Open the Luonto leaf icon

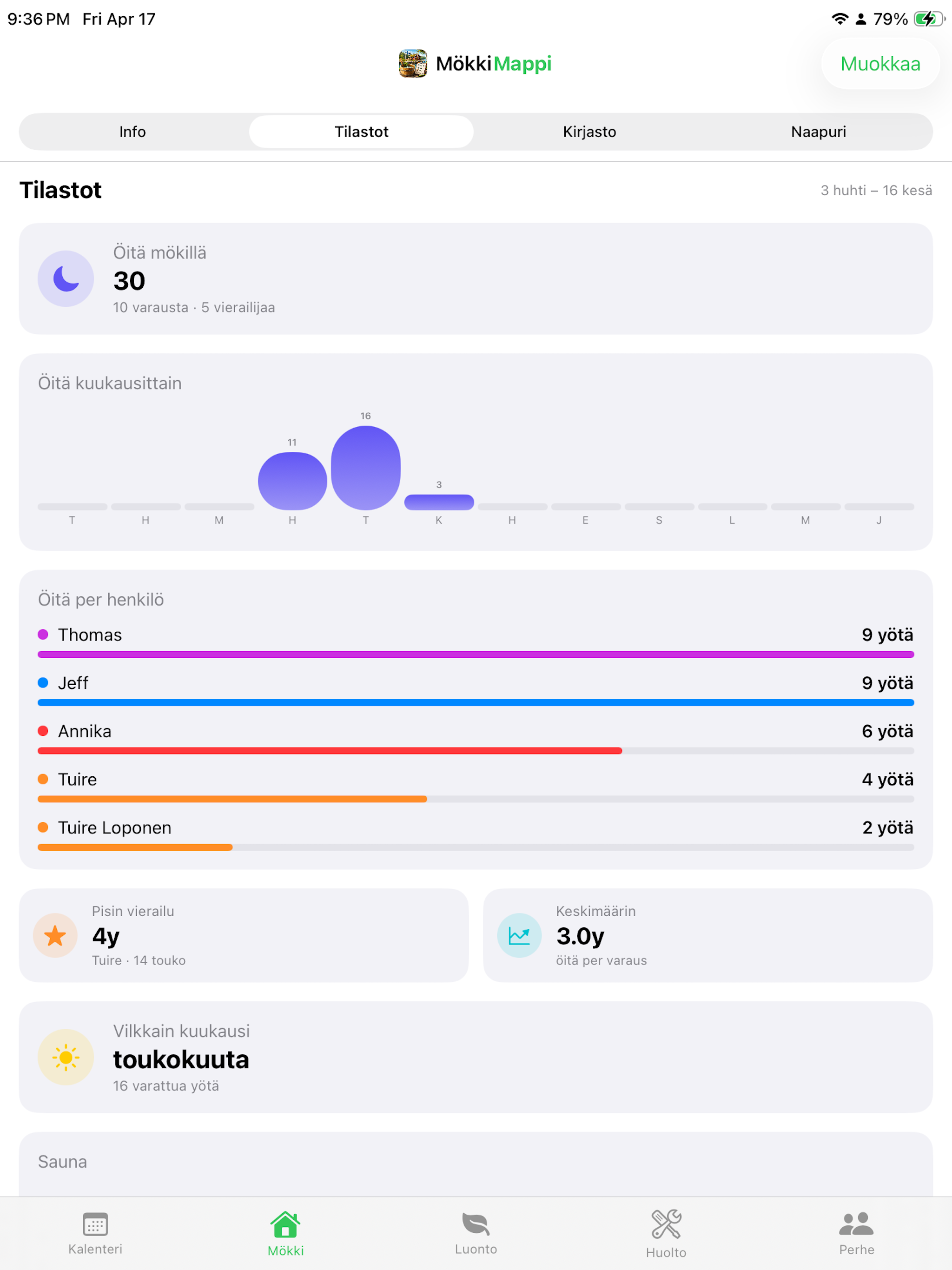click(x=476, y=1224)
